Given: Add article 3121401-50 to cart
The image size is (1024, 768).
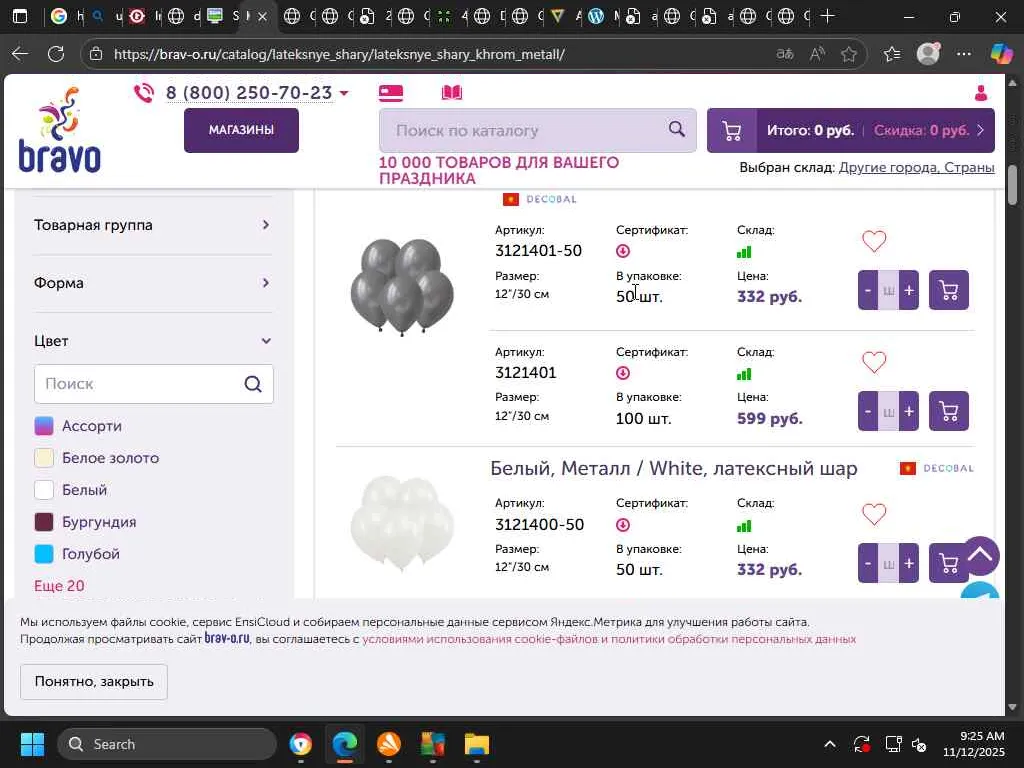Looking at the screenshot, I should tap(948, 290).
